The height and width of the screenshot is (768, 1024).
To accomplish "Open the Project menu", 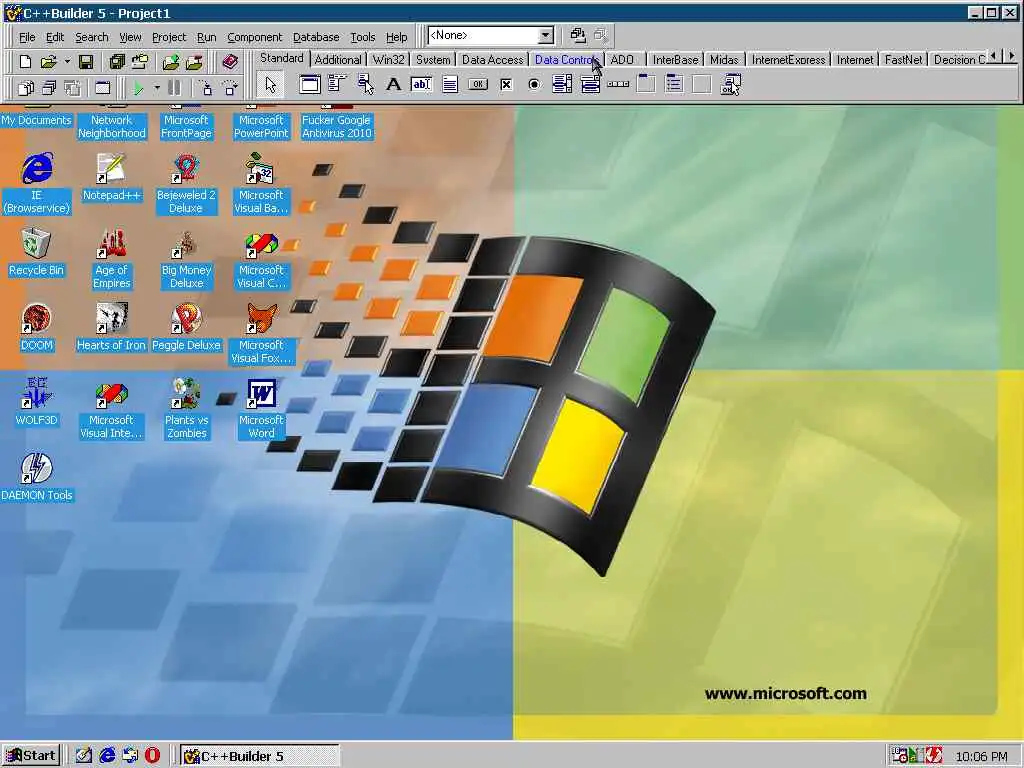I will 168,37.
